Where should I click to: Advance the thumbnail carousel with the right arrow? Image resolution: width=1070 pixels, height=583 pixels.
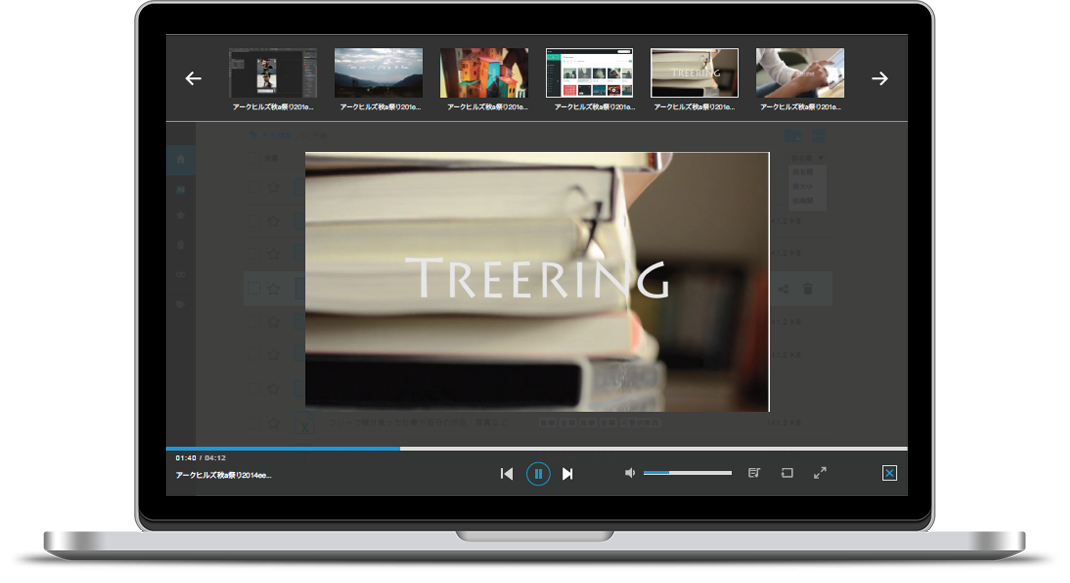(880, 77)
